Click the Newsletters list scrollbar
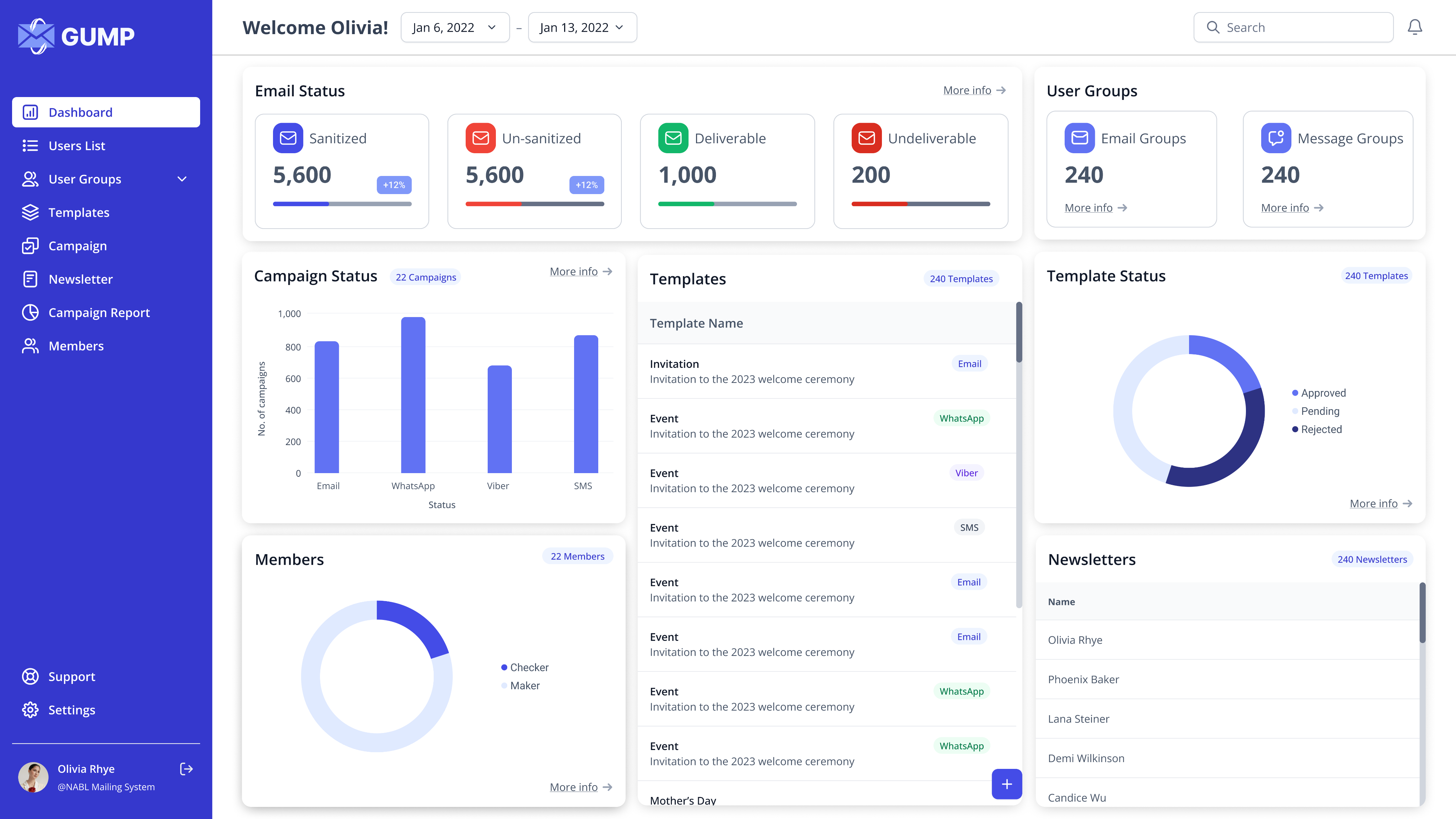 click(1422, 613)
